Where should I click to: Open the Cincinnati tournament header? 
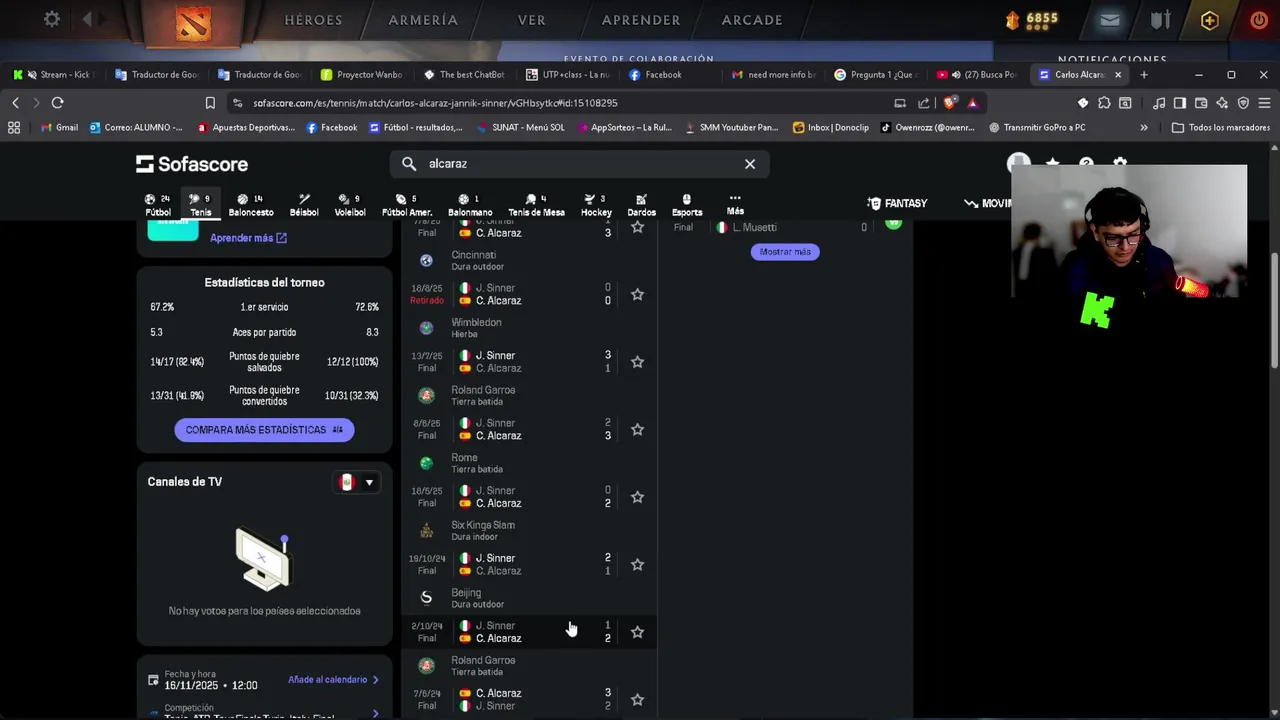coord(528,260)
